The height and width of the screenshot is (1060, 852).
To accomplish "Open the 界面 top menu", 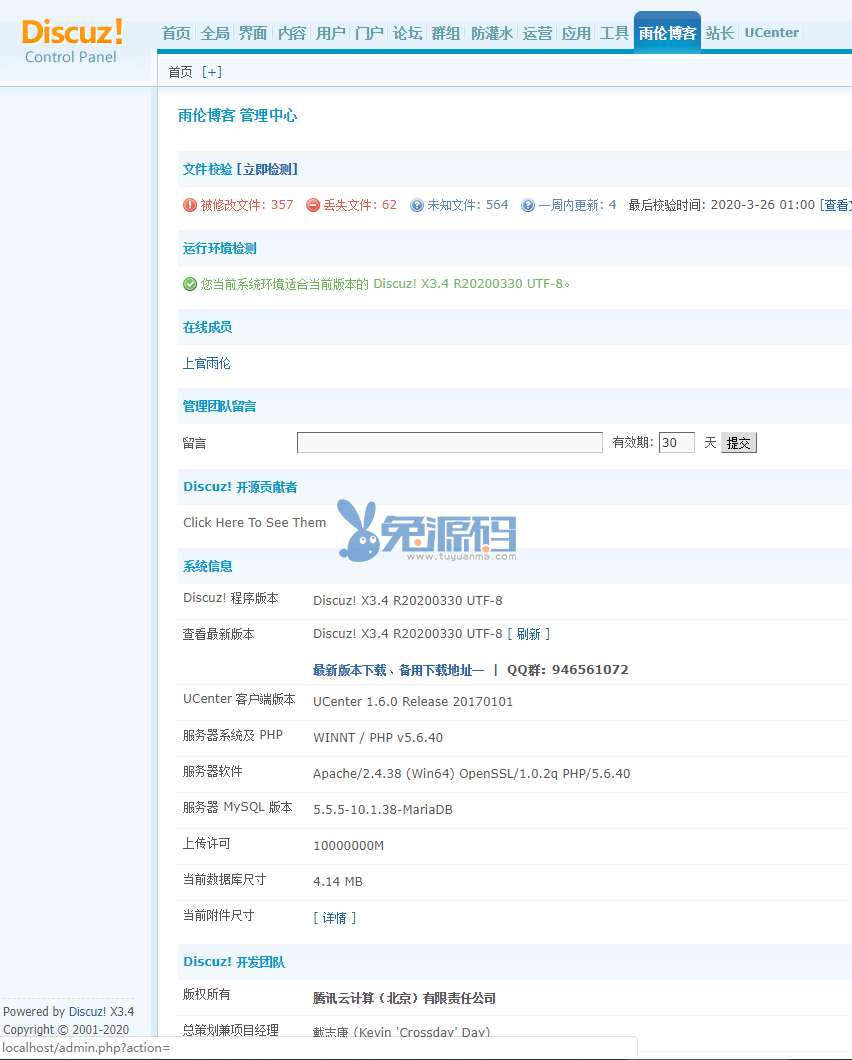I will (x=253, y=33).
